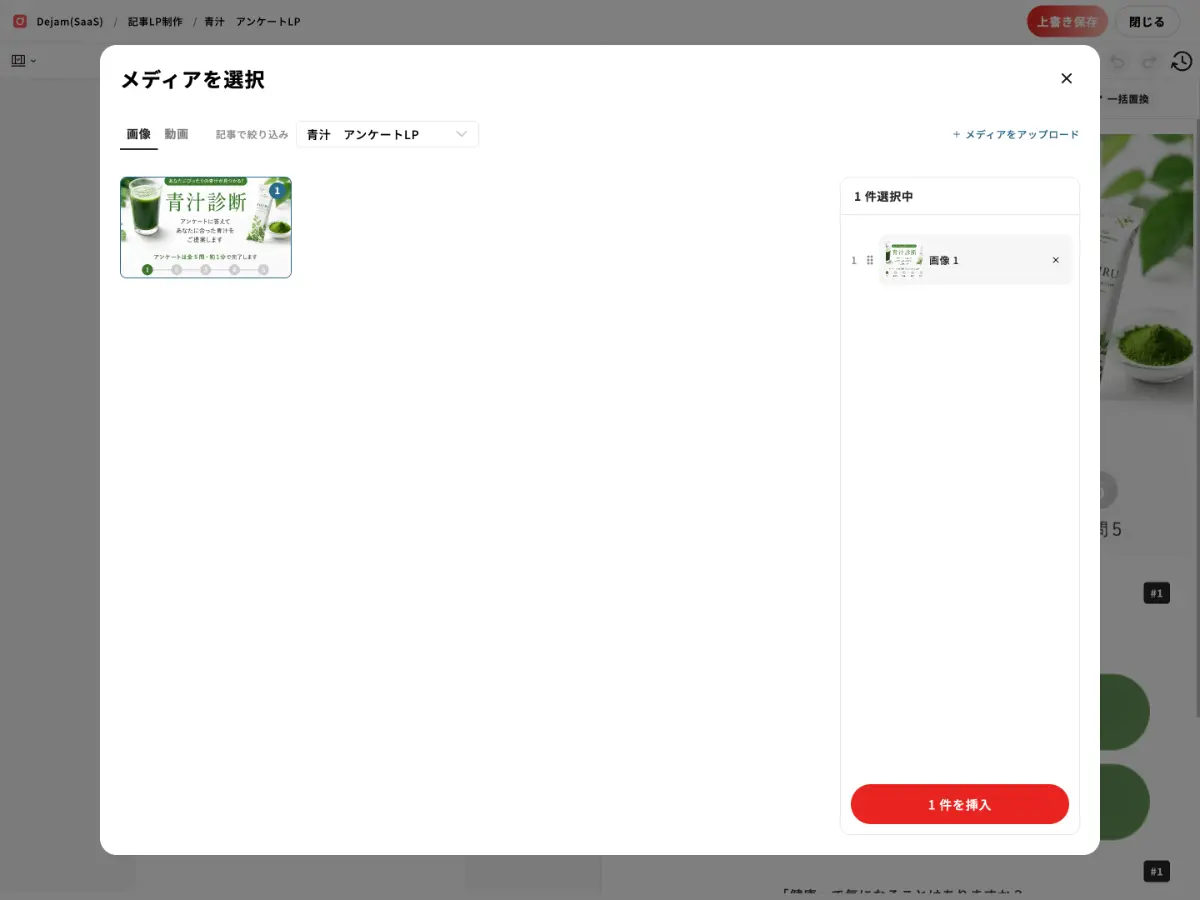The image size is (1200, 900).
Task: Click the 上書き保存 button
Action: pos(1067,21)
